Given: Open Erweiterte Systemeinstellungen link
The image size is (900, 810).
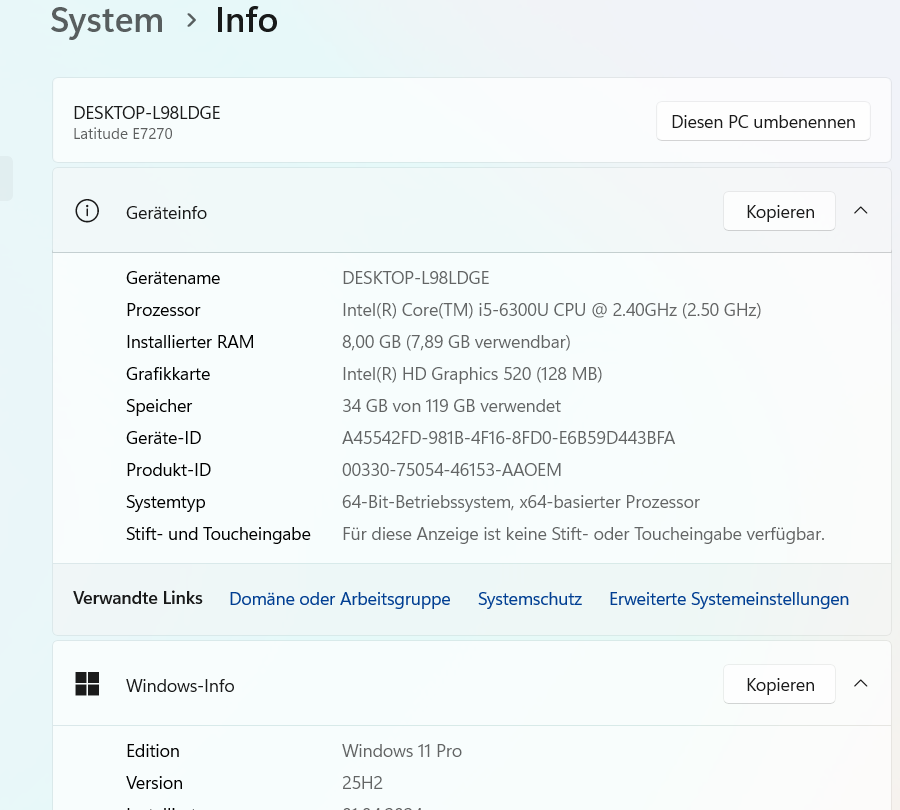Looking at the screenshot, I should [x=729, y=599].
